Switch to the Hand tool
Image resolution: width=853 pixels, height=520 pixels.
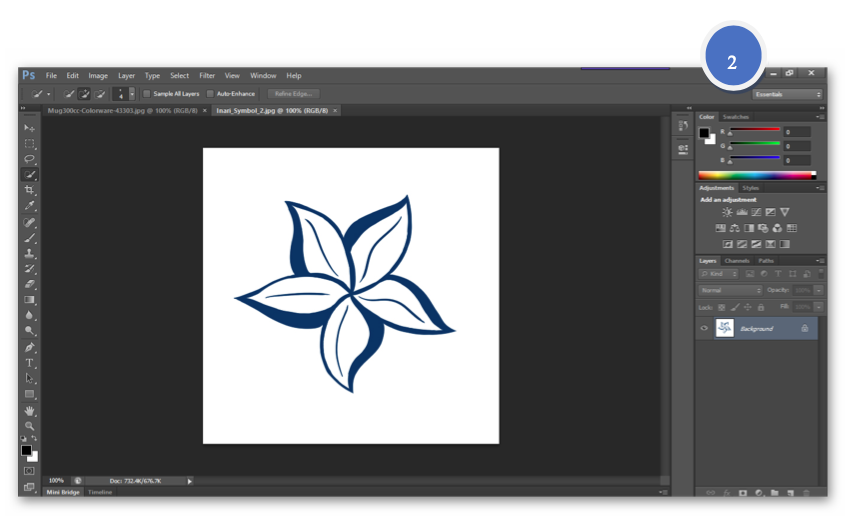(x=29, y=410)
